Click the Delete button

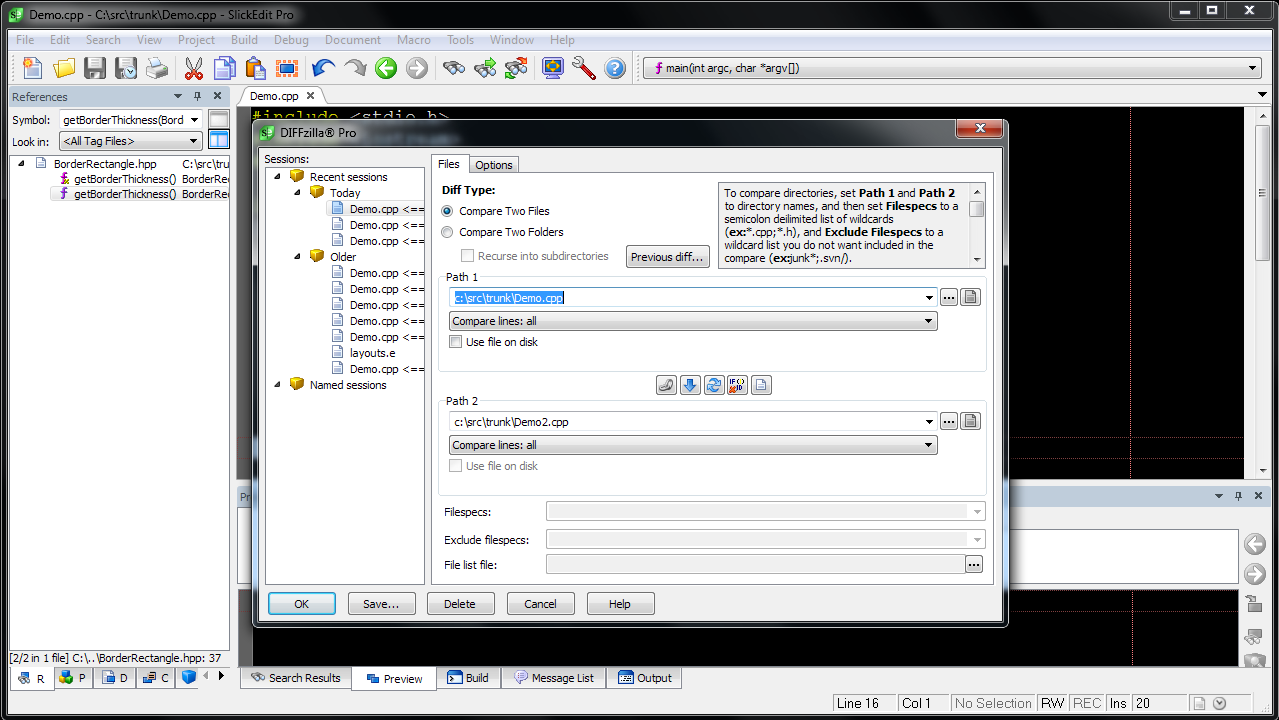460,604
